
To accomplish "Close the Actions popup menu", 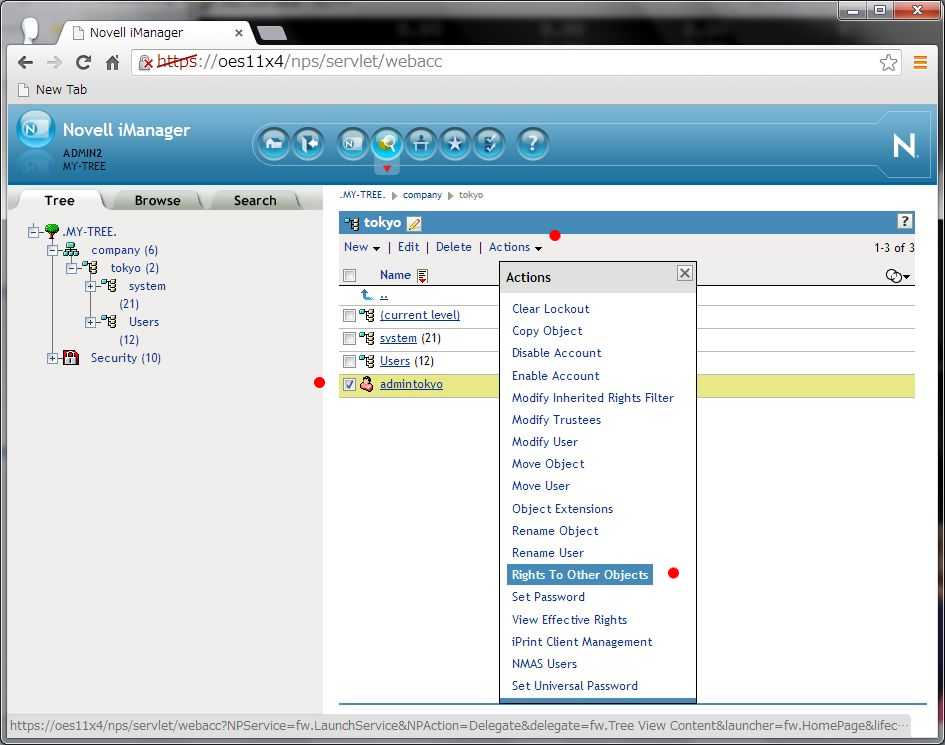I will coord(685,273).
